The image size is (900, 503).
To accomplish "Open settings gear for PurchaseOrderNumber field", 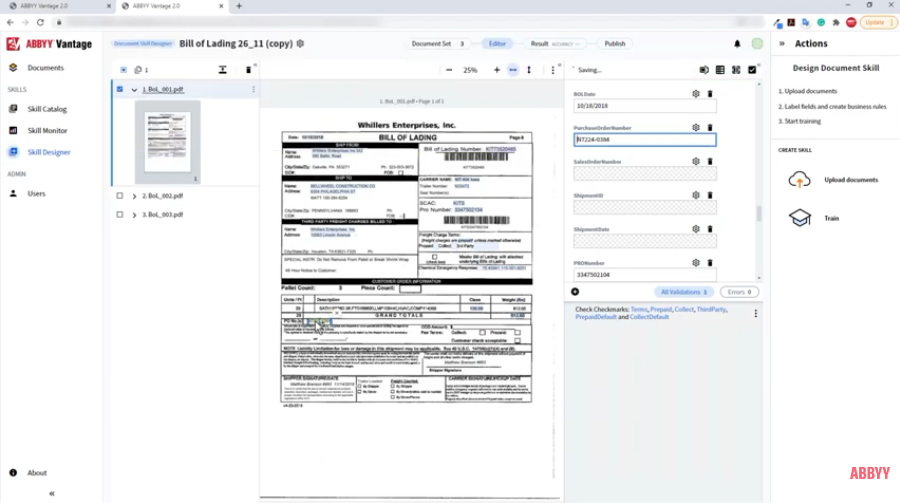I will (x=696, y=127).
